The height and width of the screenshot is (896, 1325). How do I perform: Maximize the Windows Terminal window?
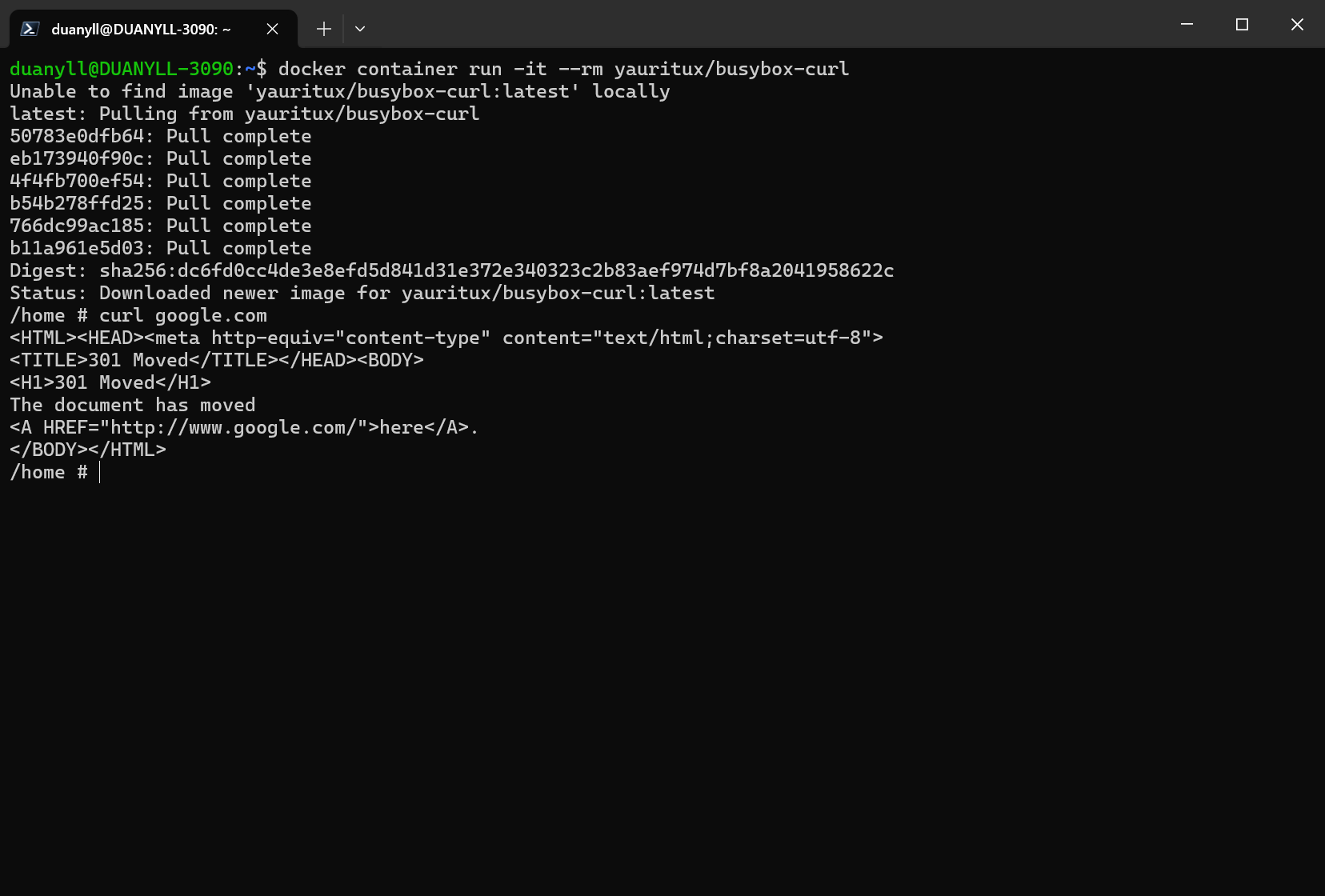[x=1241, y=25]
